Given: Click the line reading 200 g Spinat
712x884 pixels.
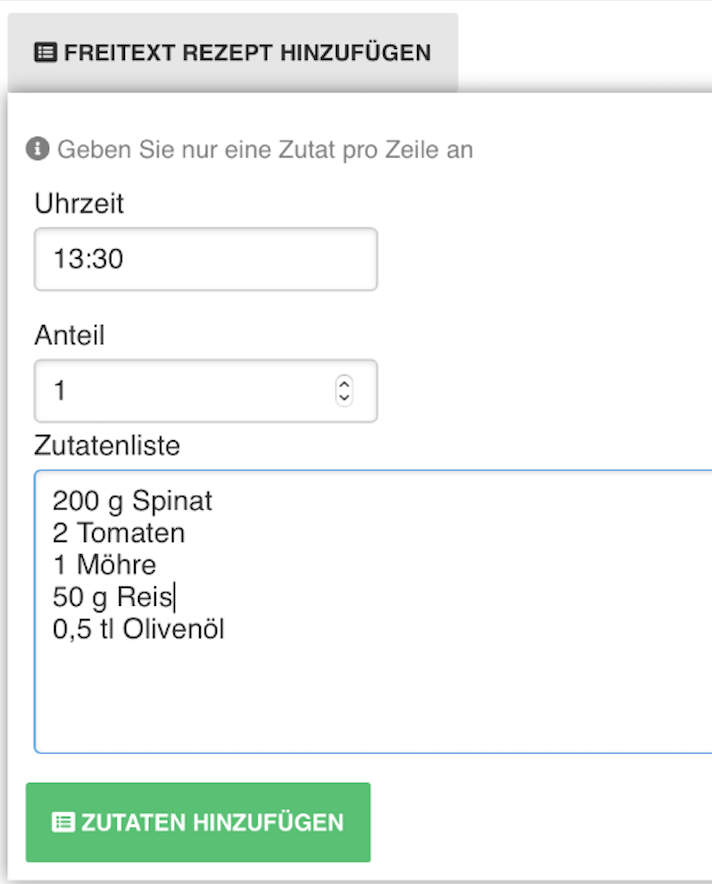Looking at the screenshot, I should click(131, 501).
